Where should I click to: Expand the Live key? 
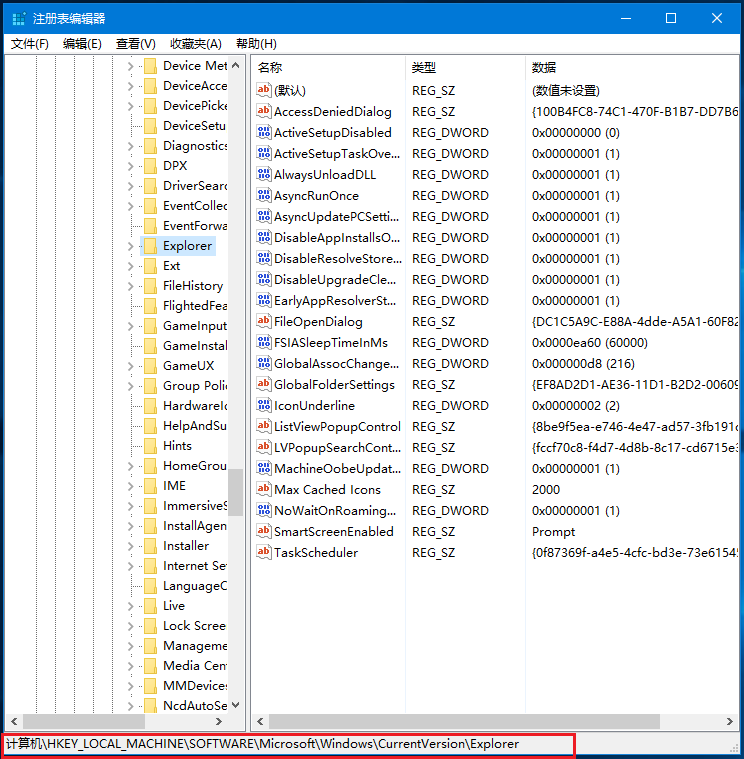[x=131, y=606]
